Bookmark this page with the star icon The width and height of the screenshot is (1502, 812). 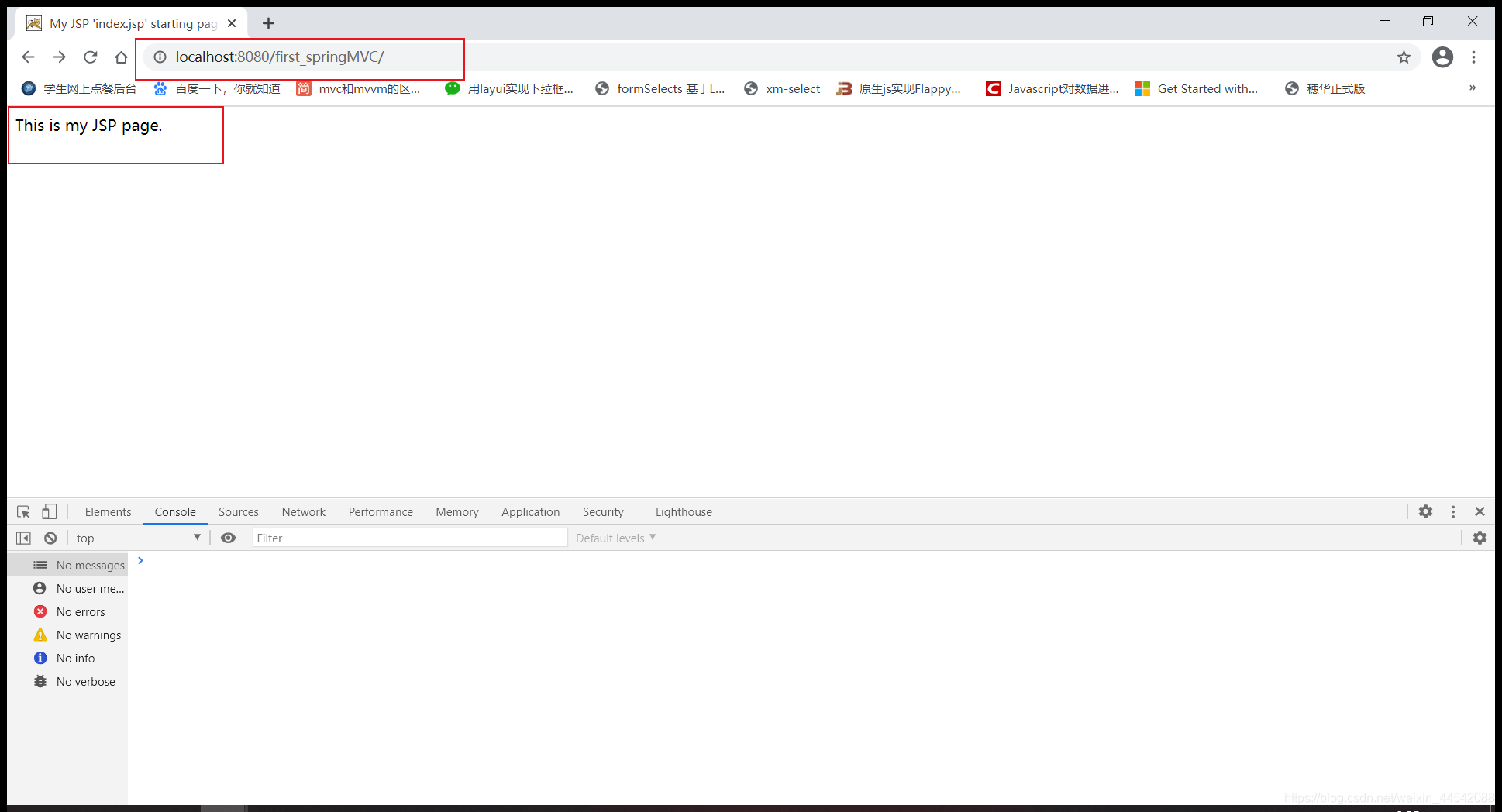pos(1404,57)
